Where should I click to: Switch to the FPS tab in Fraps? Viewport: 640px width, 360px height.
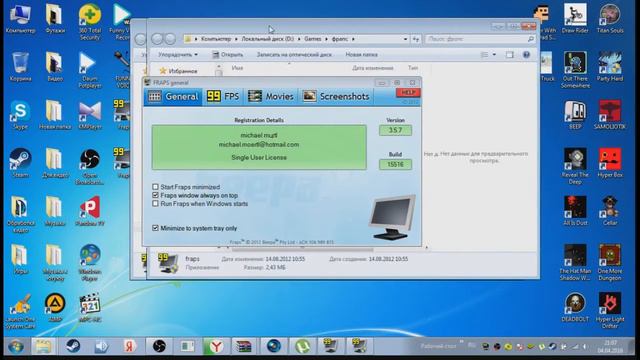(x=223, y=97)
